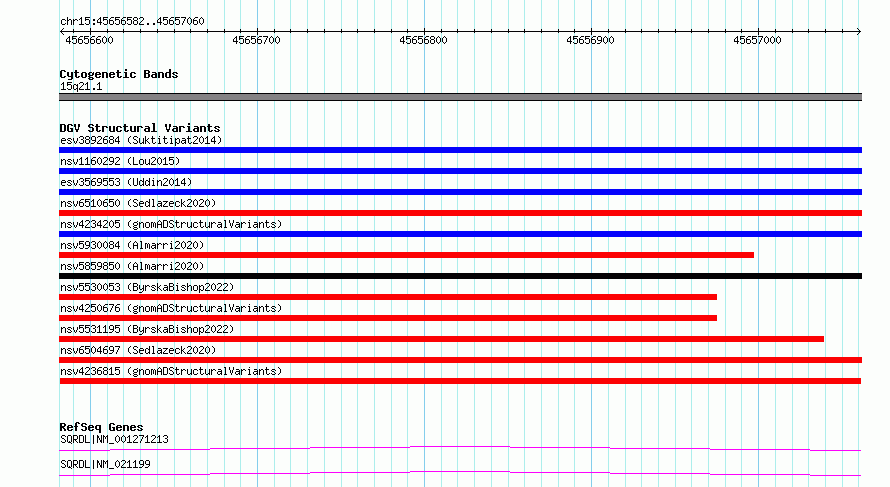Select the red bar for nsv6504697
Viewport: 890px width, 487px height.
point(460,360)
